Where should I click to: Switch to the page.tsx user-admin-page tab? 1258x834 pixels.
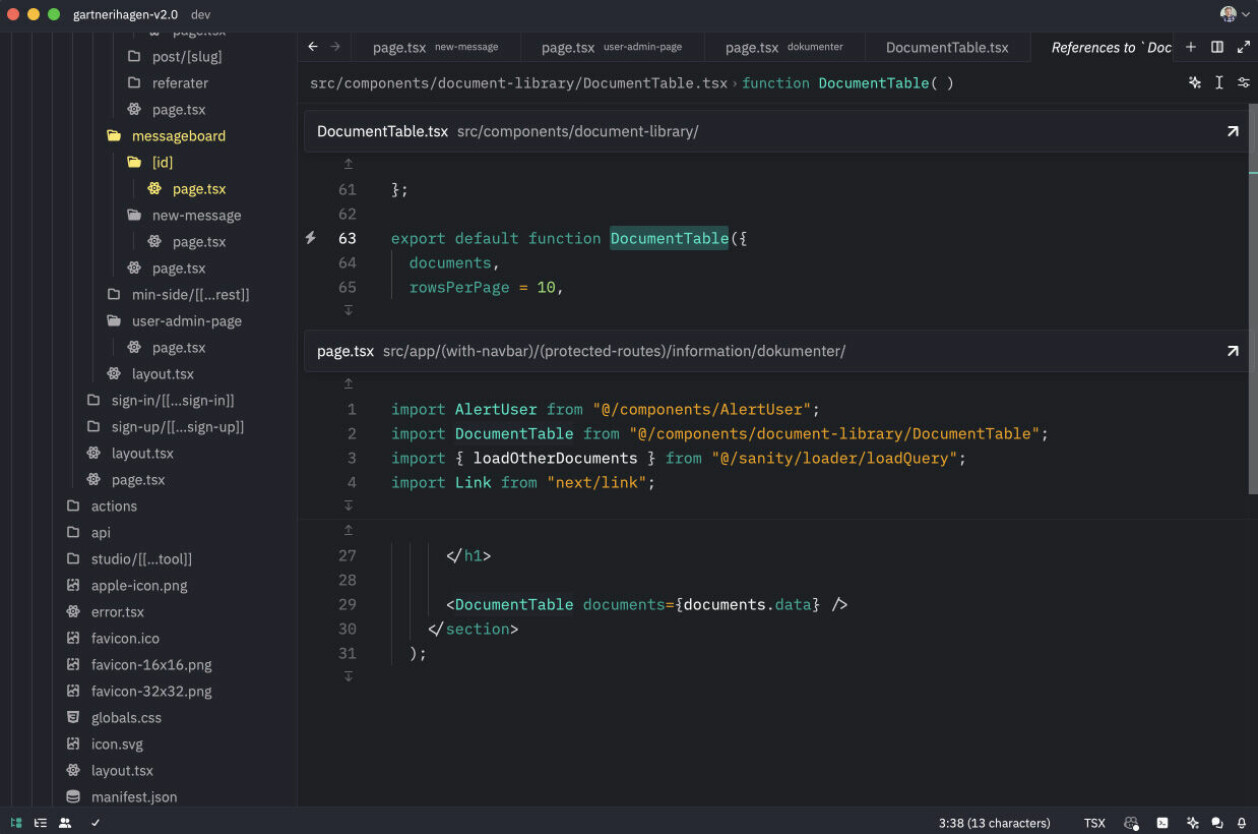coord(613,47)
